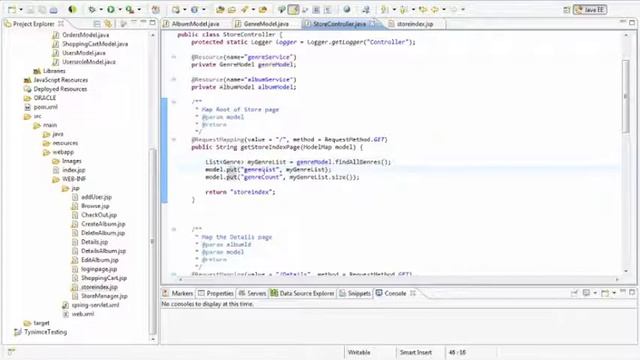Viewport: 640px width, 360px height.
Task: Open the External Tools dropdown arrow
Action: pyautogui.click(x=139, y=10)
